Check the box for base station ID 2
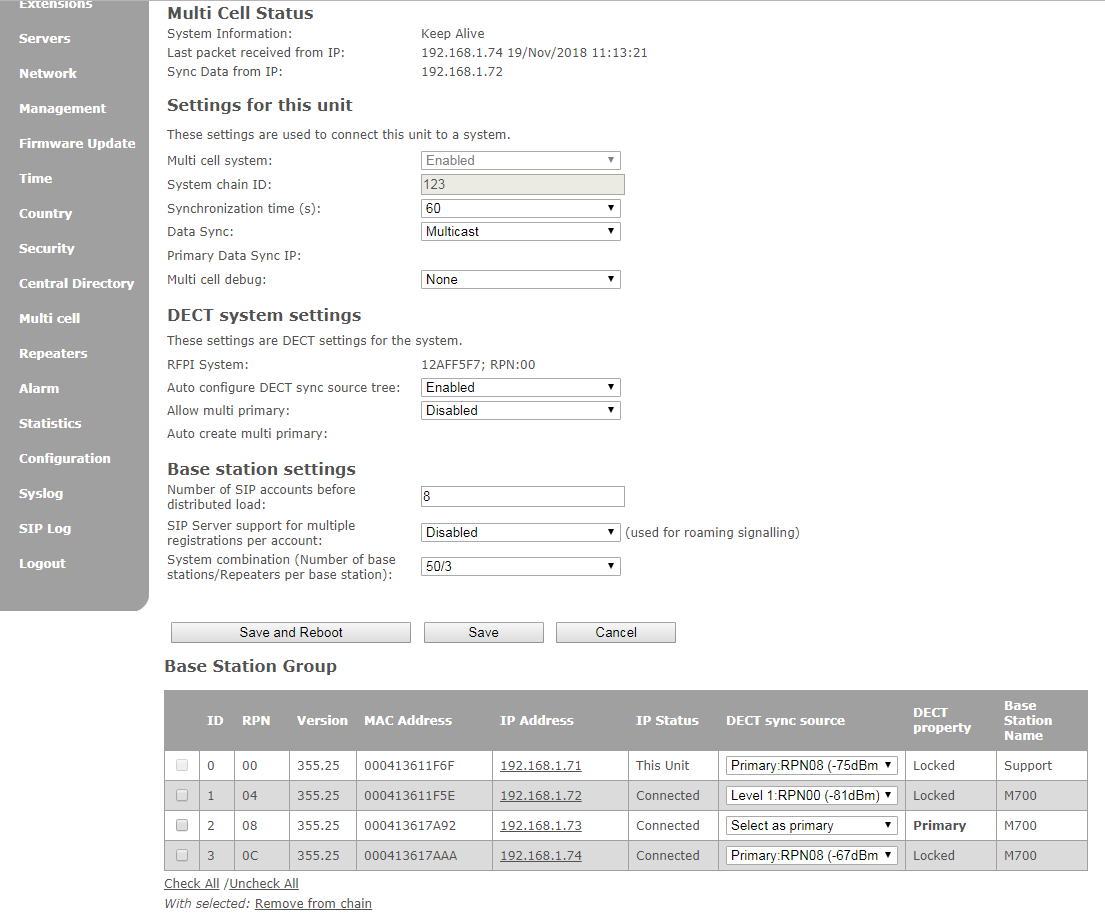Screen dimensions: 1105x924 click(182, 825)
